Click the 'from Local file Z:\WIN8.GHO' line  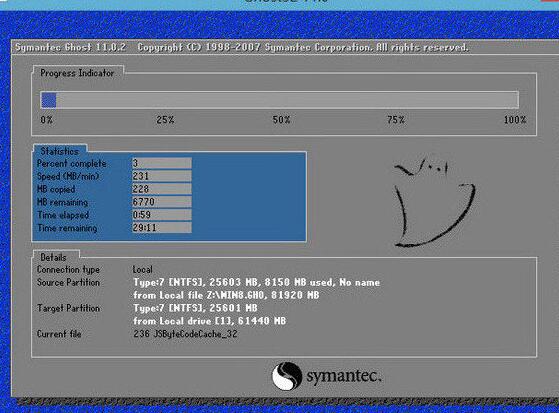(x=226, y=295)
